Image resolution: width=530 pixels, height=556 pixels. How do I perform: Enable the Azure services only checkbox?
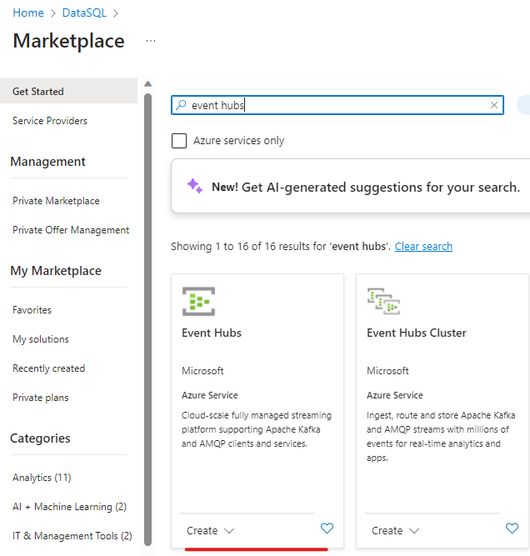(179, 140)
